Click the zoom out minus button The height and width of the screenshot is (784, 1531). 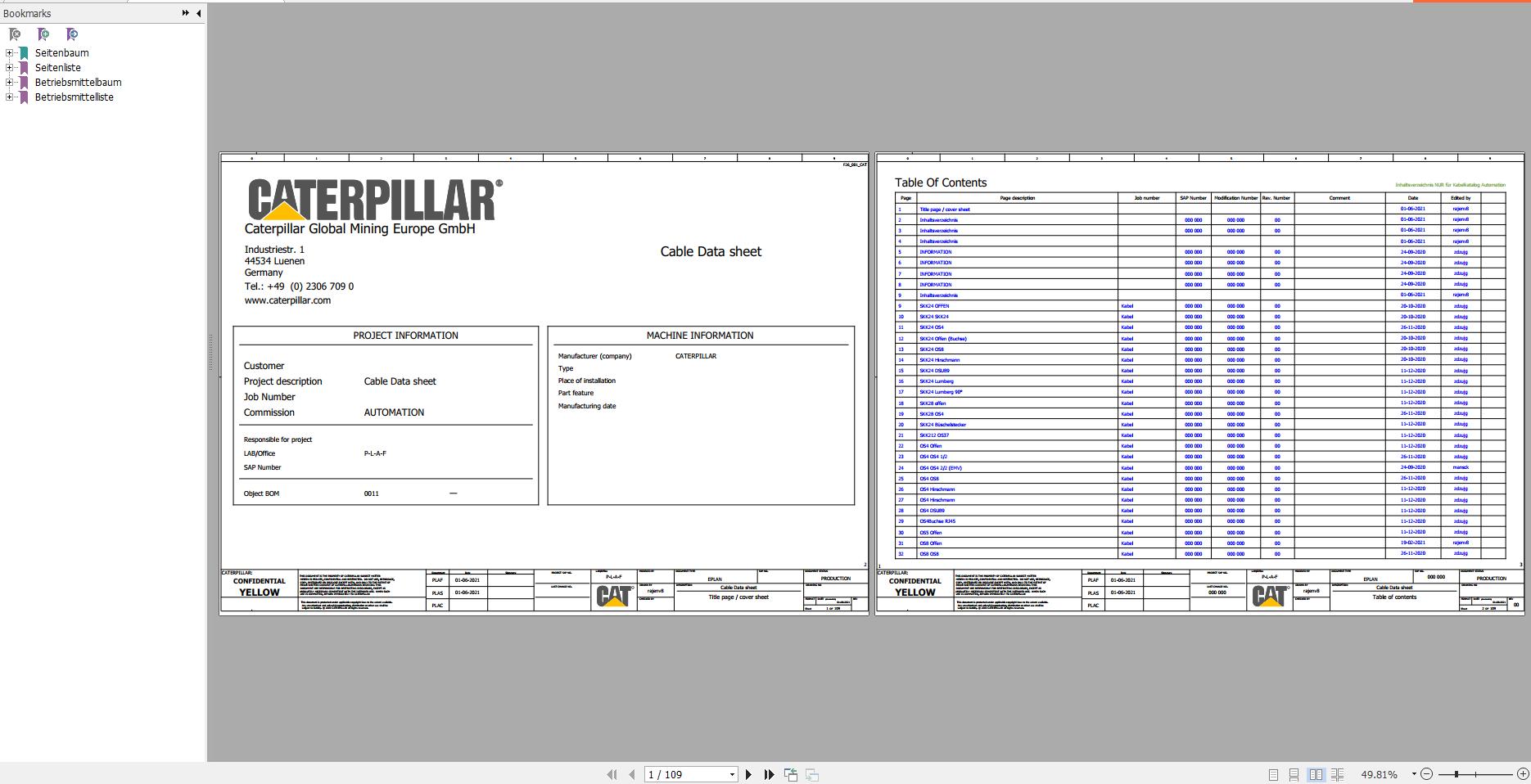pyautogui.click(x=1426, y=774)
